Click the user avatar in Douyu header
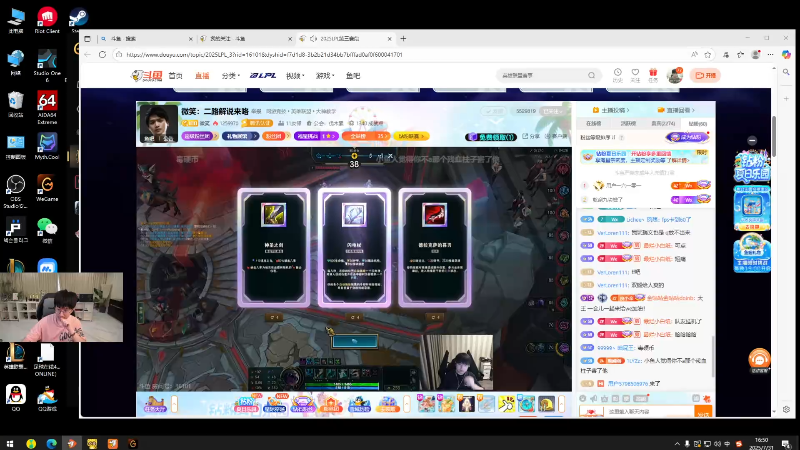This screenshot has width=800, height=450. pos(675,76)
